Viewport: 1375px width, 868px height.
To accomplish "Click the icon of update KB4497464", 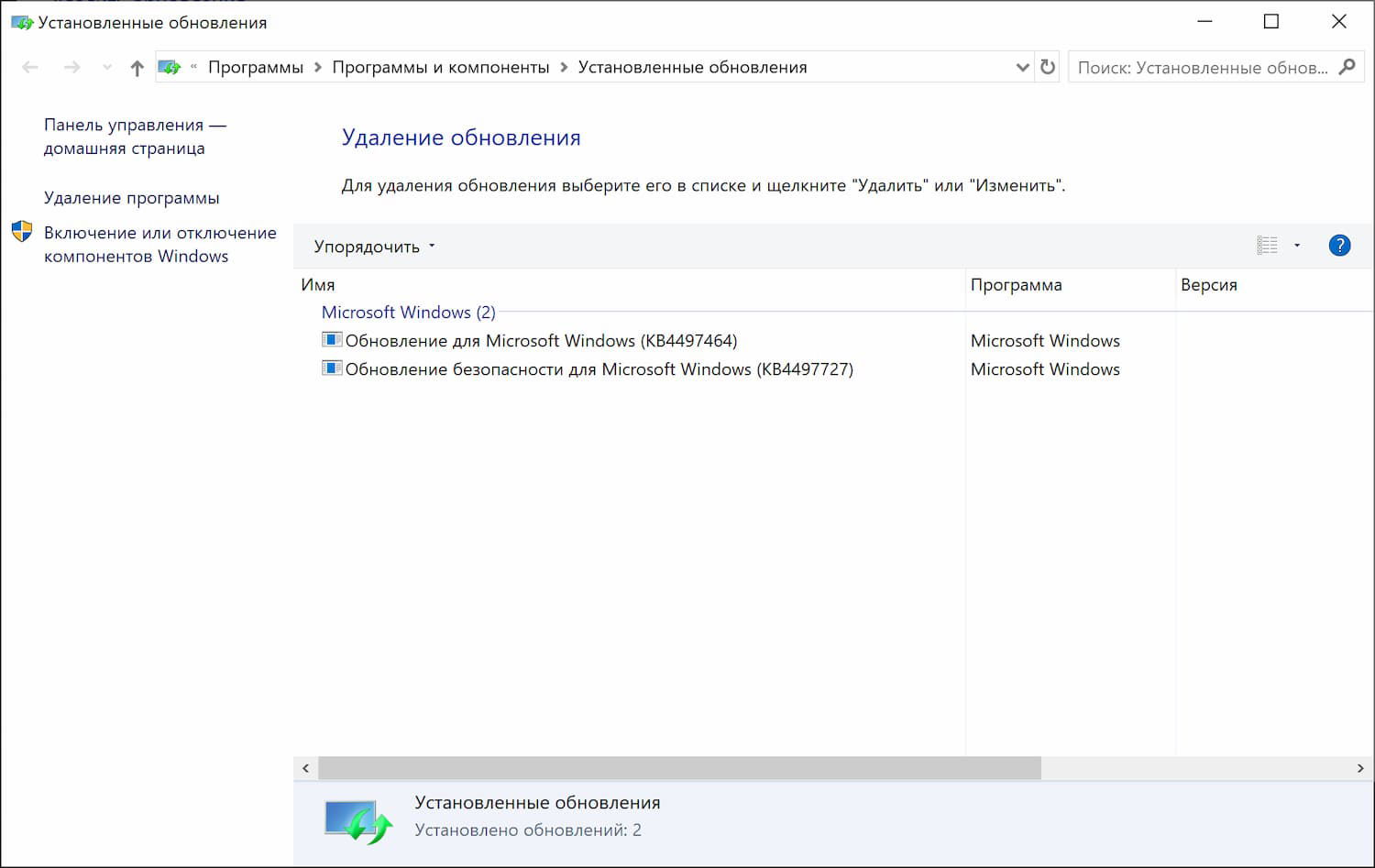I will click(331, 339).
